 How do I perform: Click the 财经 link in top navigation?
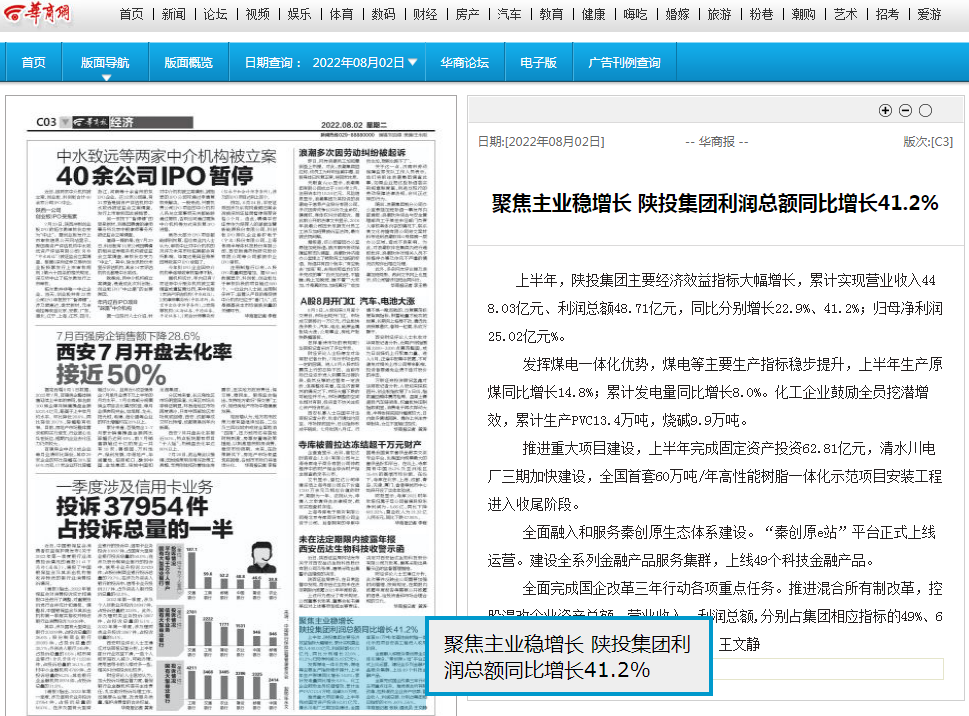point(425,14)
